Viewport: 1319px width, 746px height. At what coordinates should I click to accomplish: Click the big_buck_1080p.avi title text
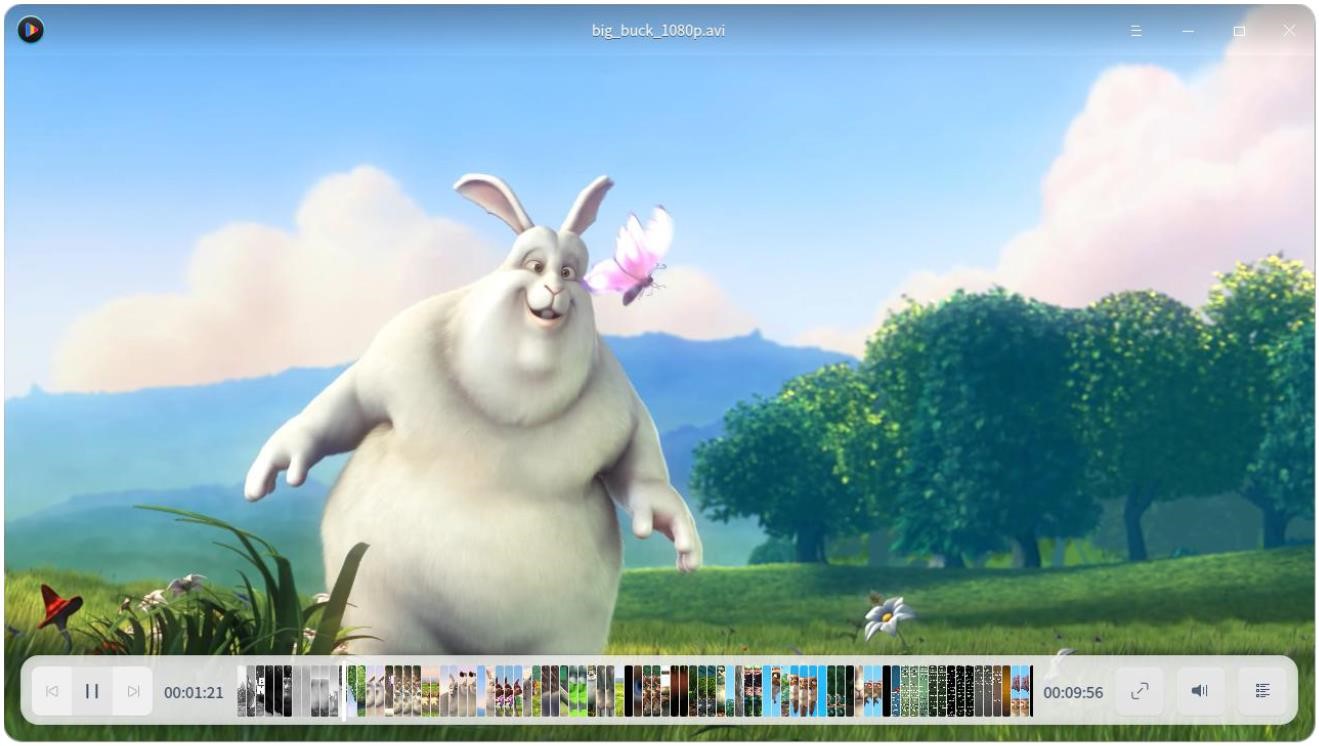pyautogui.click(x=658, y=31)
